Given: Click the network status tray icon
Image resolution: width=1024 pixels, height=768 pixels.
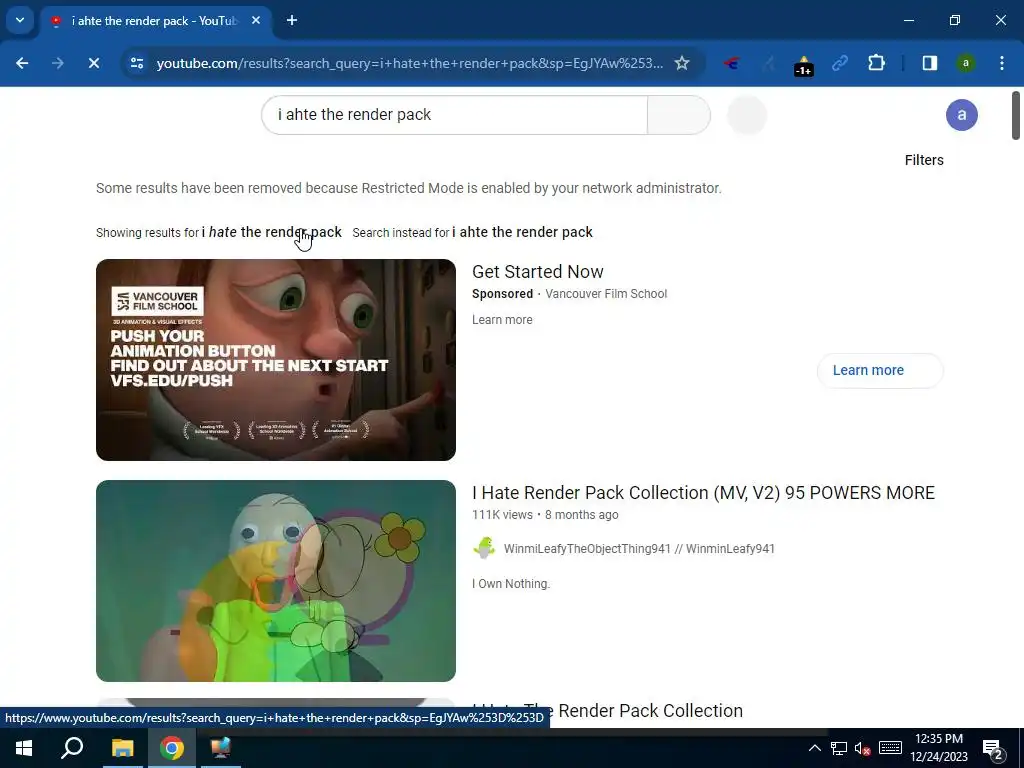Looking at the screenshot, I should (x=839, y=748).
